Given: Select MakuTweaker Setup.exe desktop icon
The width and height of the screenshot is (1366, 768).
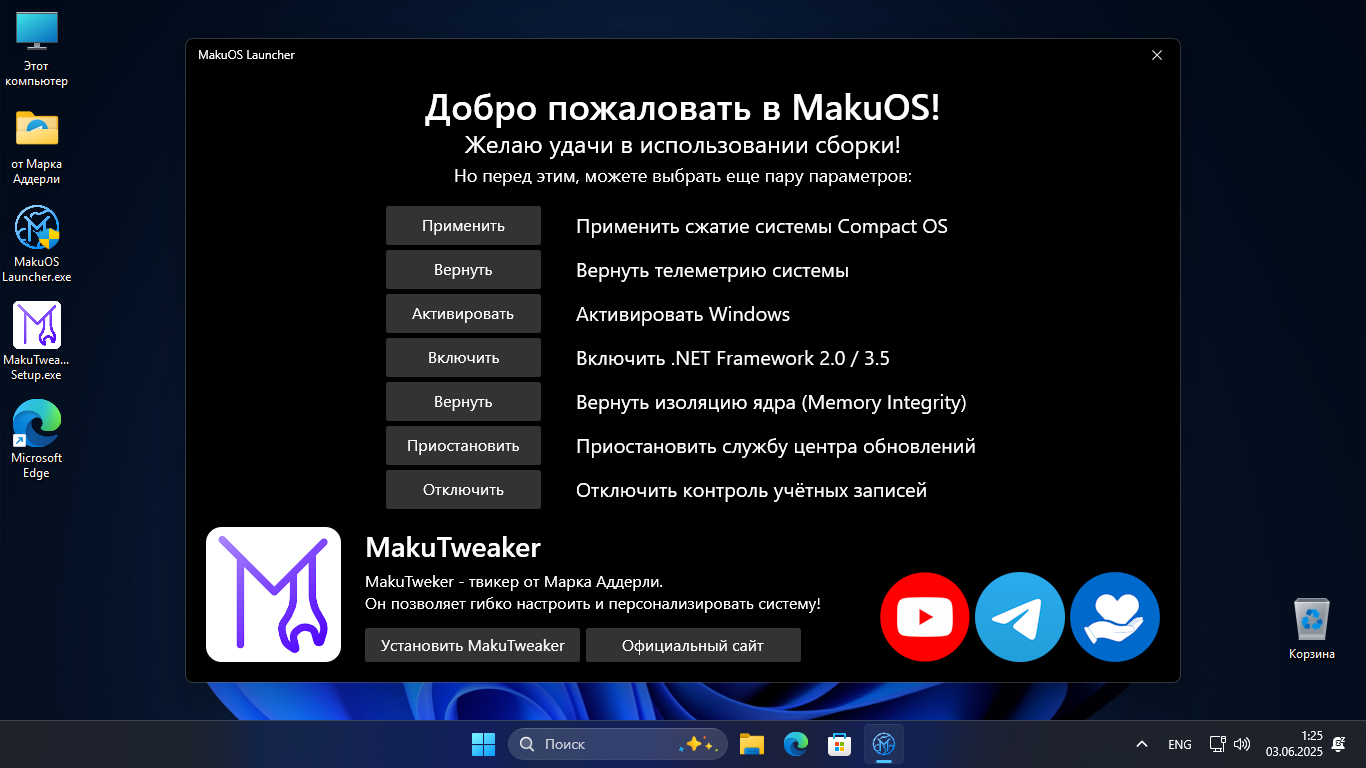Looking at the screenshot, I should coord(37,342).
